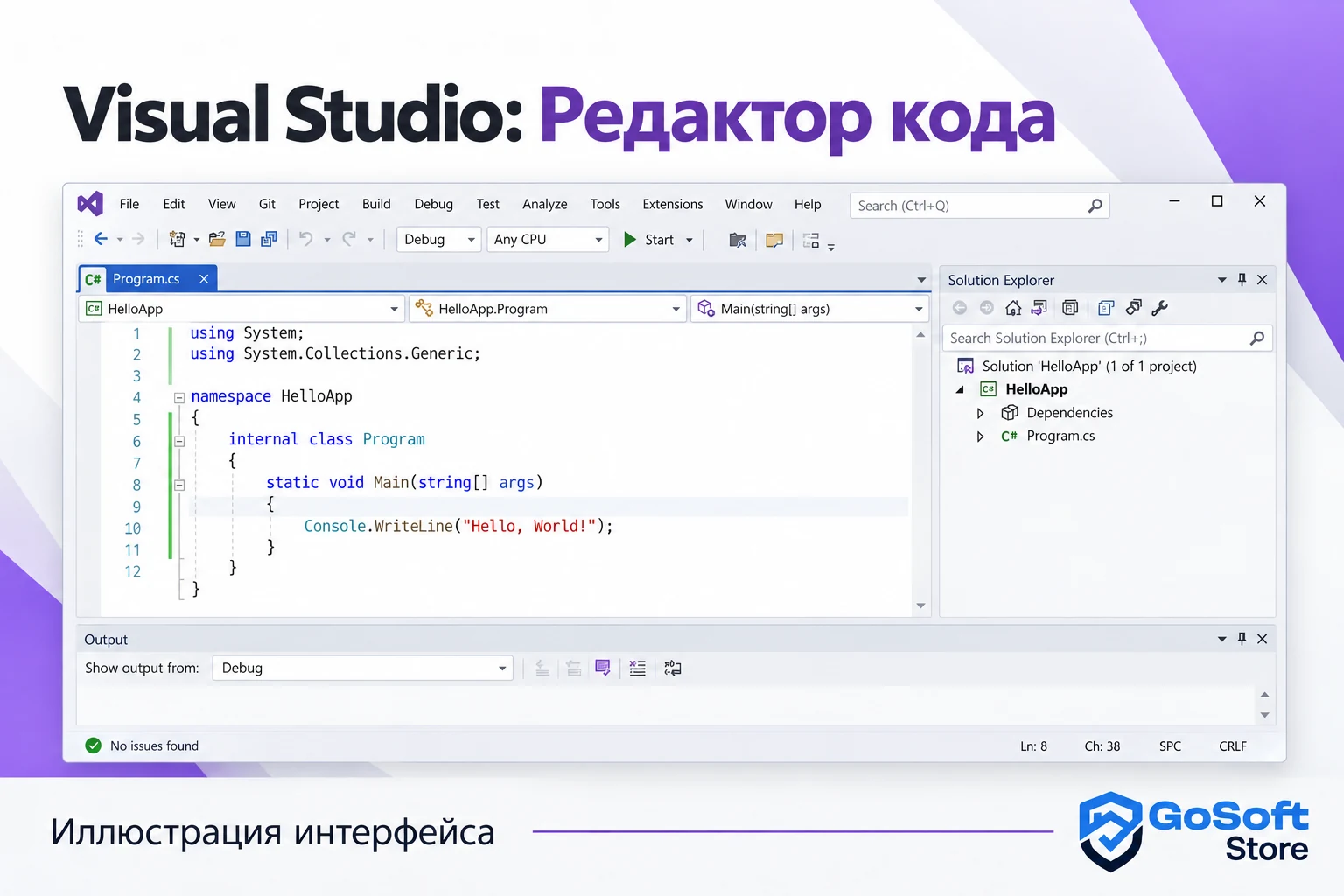
Task: Pin the Solution Explorer panel
Action: [1242, 280]
